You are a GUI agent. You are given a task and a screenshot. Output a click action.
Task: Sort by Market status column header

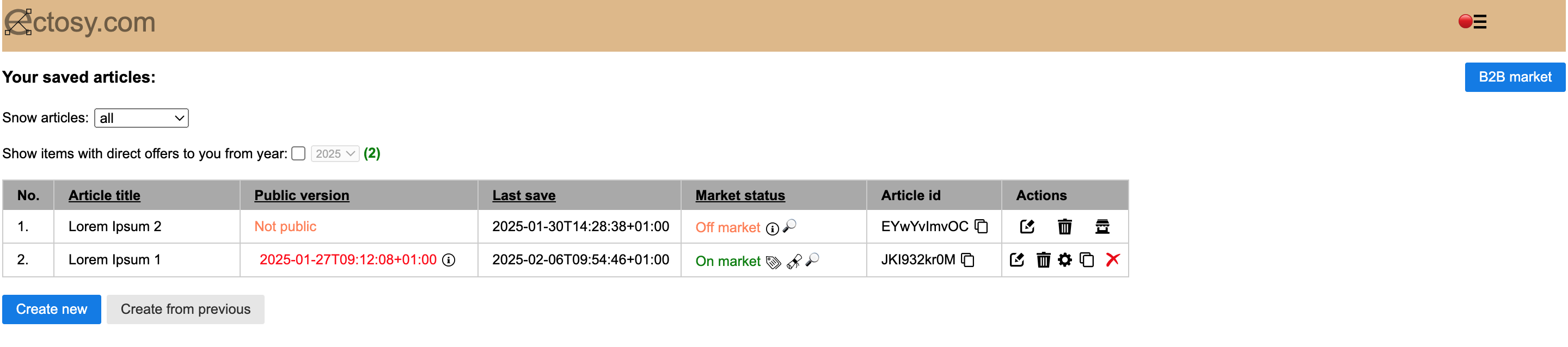coord(739,195)
